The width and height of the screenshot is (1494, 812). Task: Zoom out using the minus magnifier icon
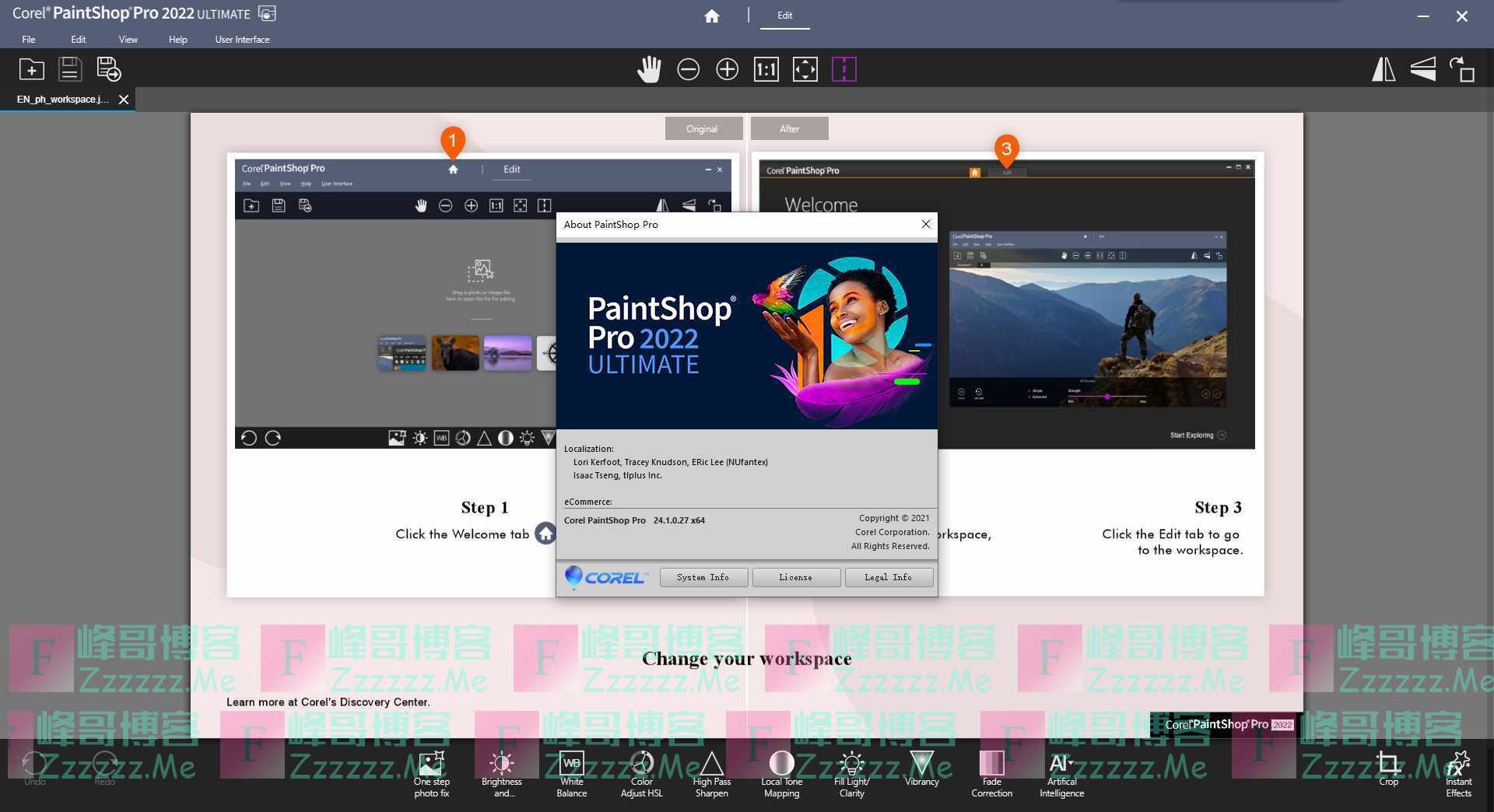(x=688, y=69)
